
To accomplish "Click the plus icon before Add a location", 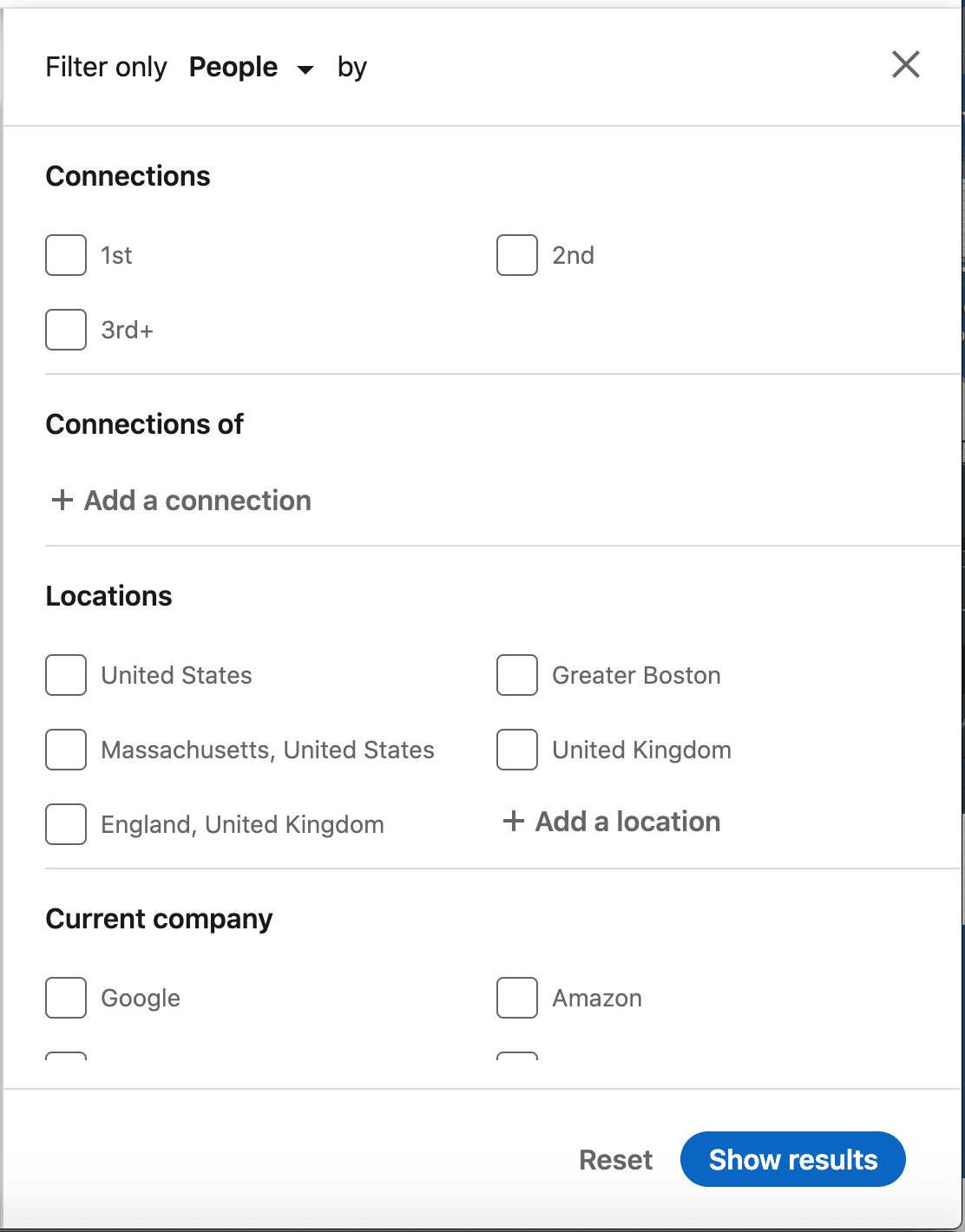I will point(512,822).
